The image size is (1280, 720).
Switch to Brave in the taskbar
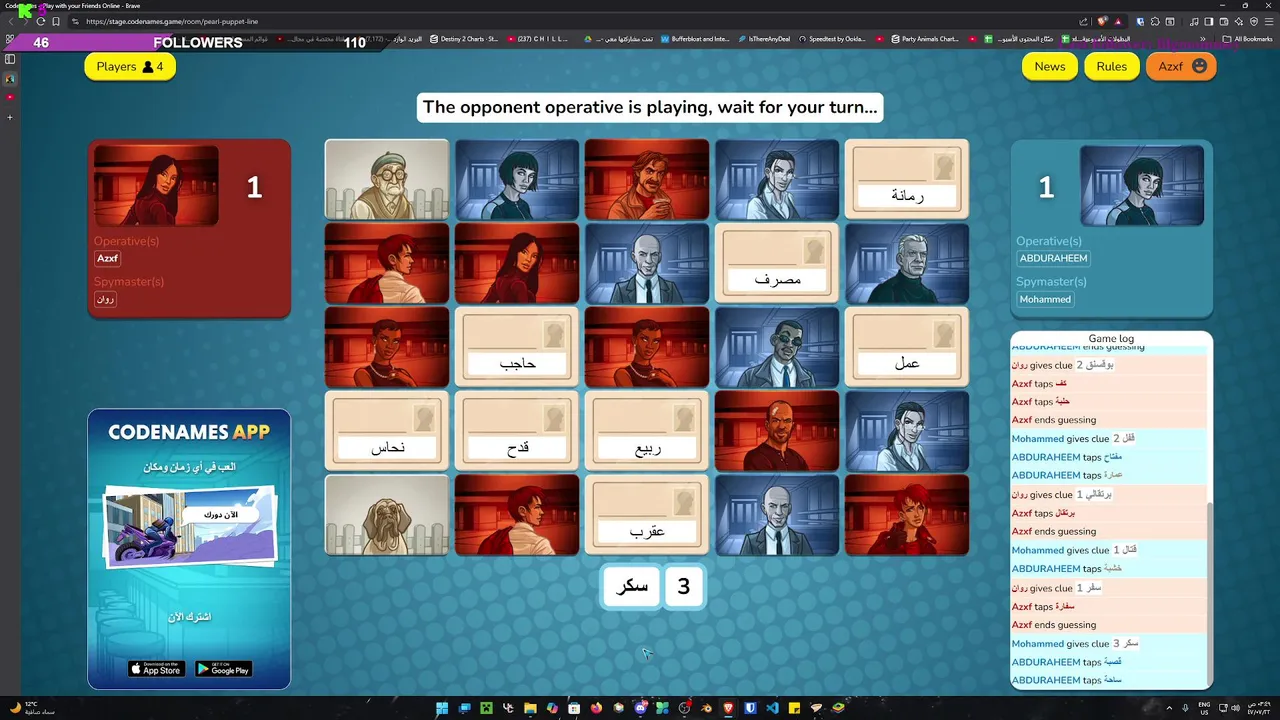[728, 708]
